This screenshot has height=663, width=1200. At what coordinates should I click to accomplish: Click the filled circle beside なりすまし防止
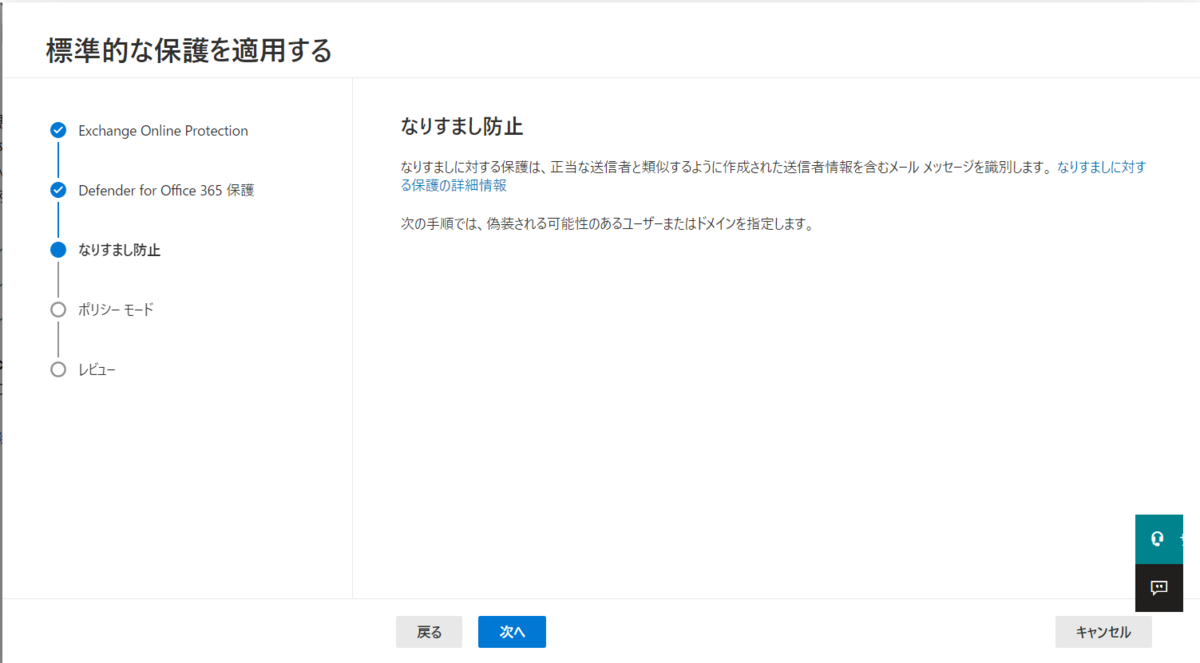point(58,250)
